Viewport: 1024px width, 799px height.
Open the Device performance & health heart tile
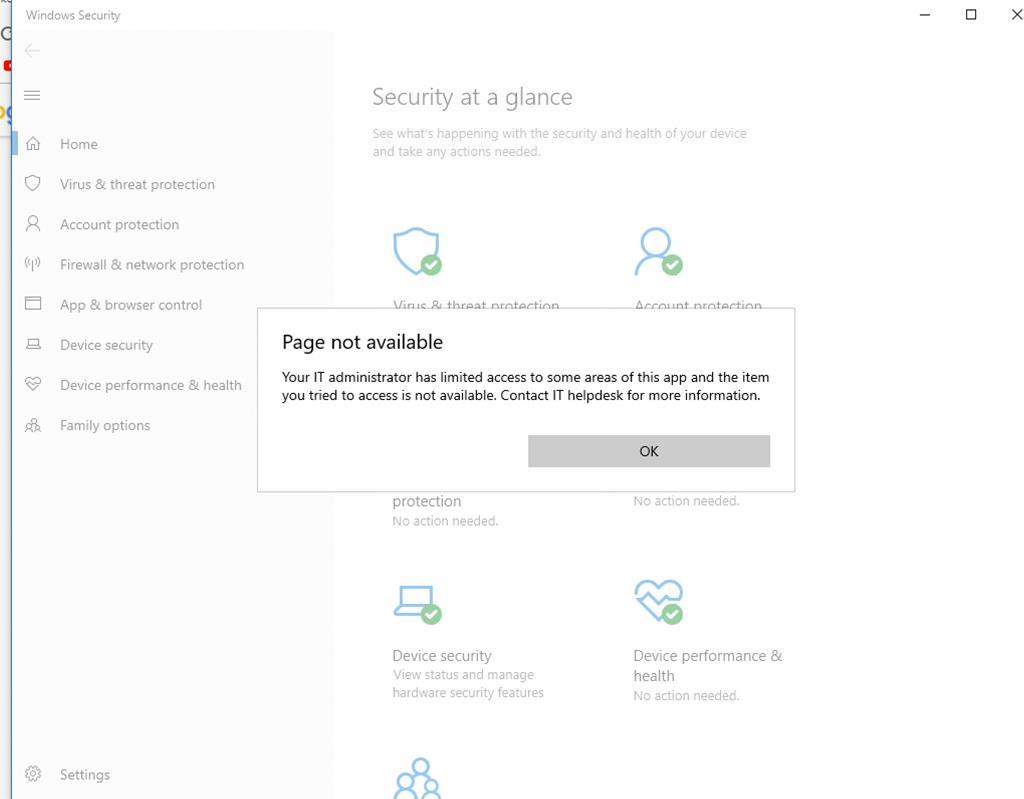point(657,602)
